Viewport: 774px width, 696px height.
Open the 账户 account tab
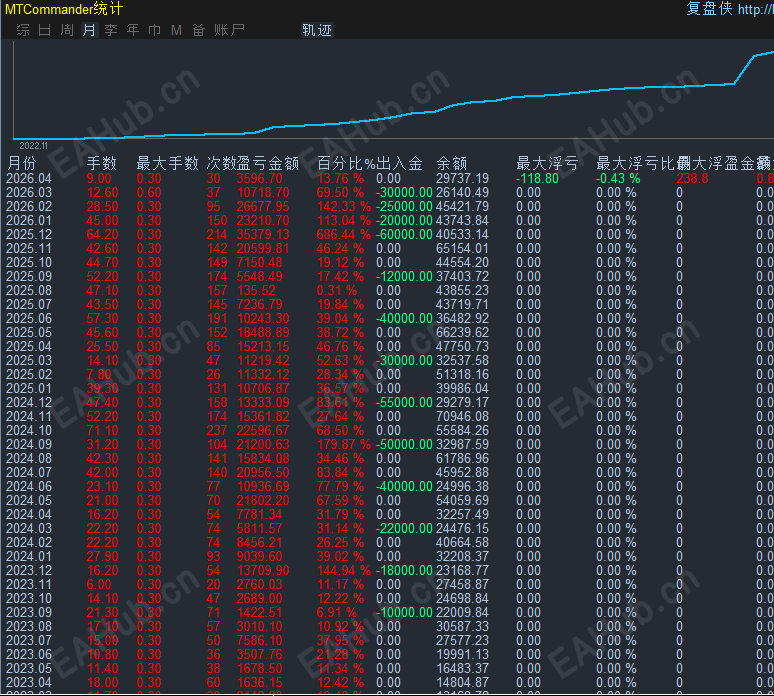point(230,30)
